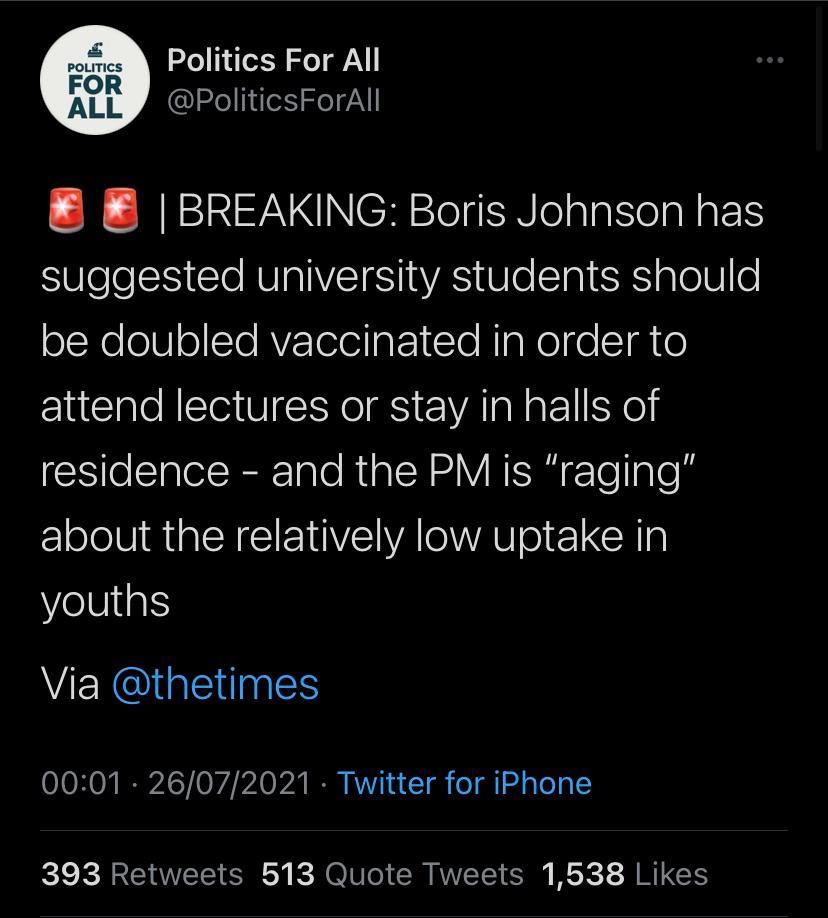Open the @thetimes mention link

215,685
